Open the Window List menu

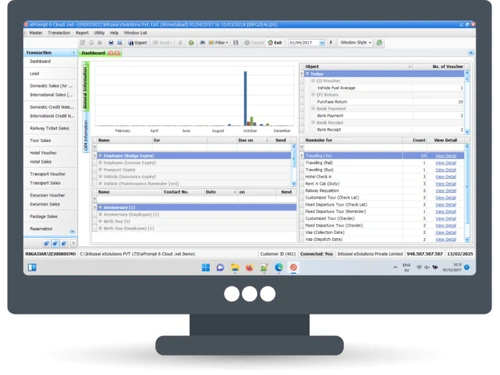click(x=135, y=33)
